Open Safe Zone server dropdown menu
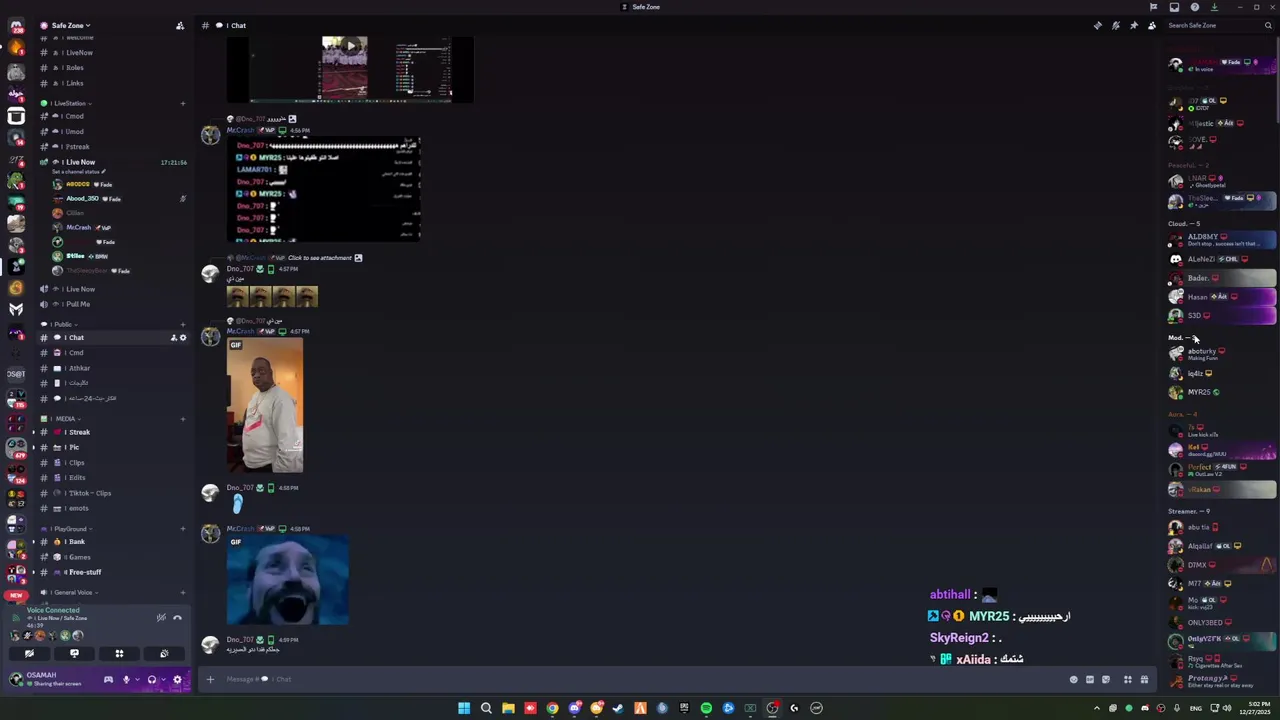Screen dimensions: 1280x720 [71, 25]
